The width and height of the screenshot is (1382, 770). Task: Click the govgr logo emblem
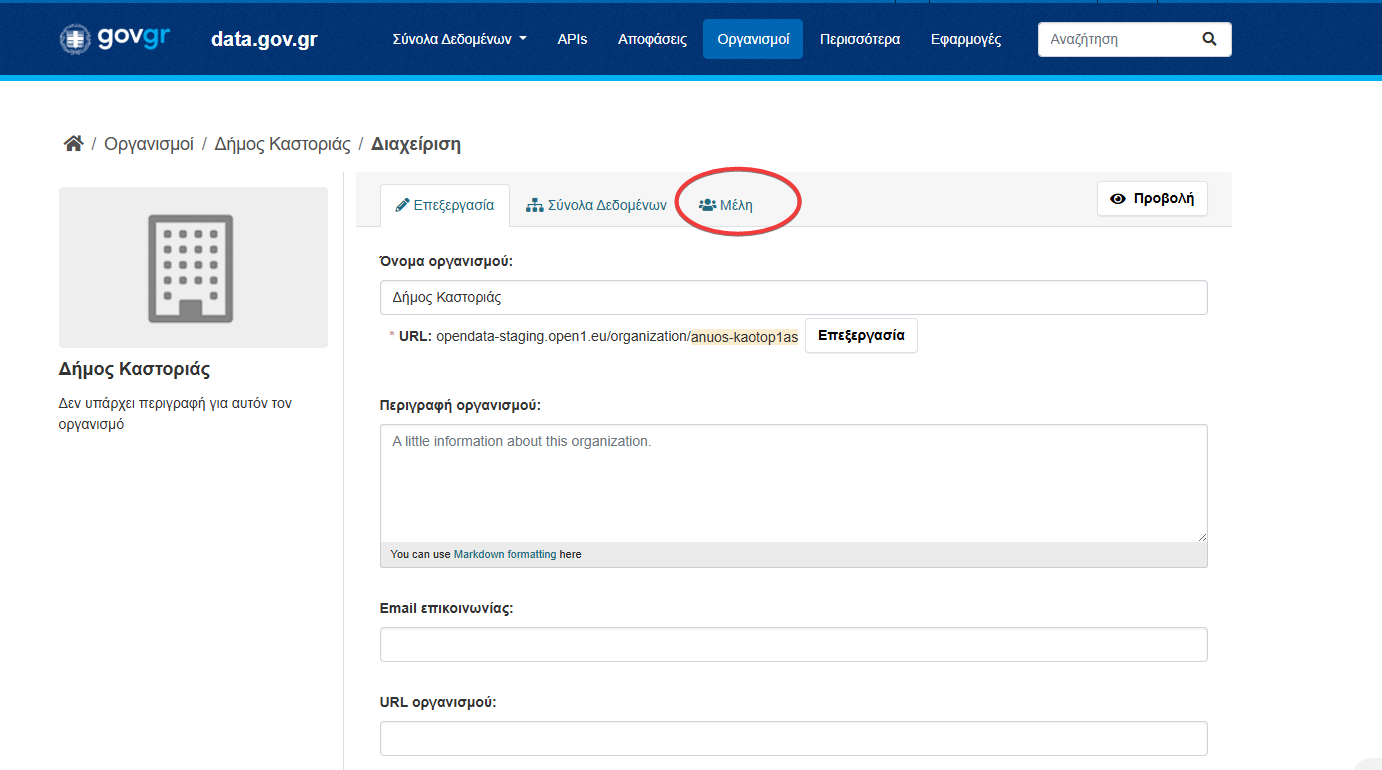[x=75, y=39]
